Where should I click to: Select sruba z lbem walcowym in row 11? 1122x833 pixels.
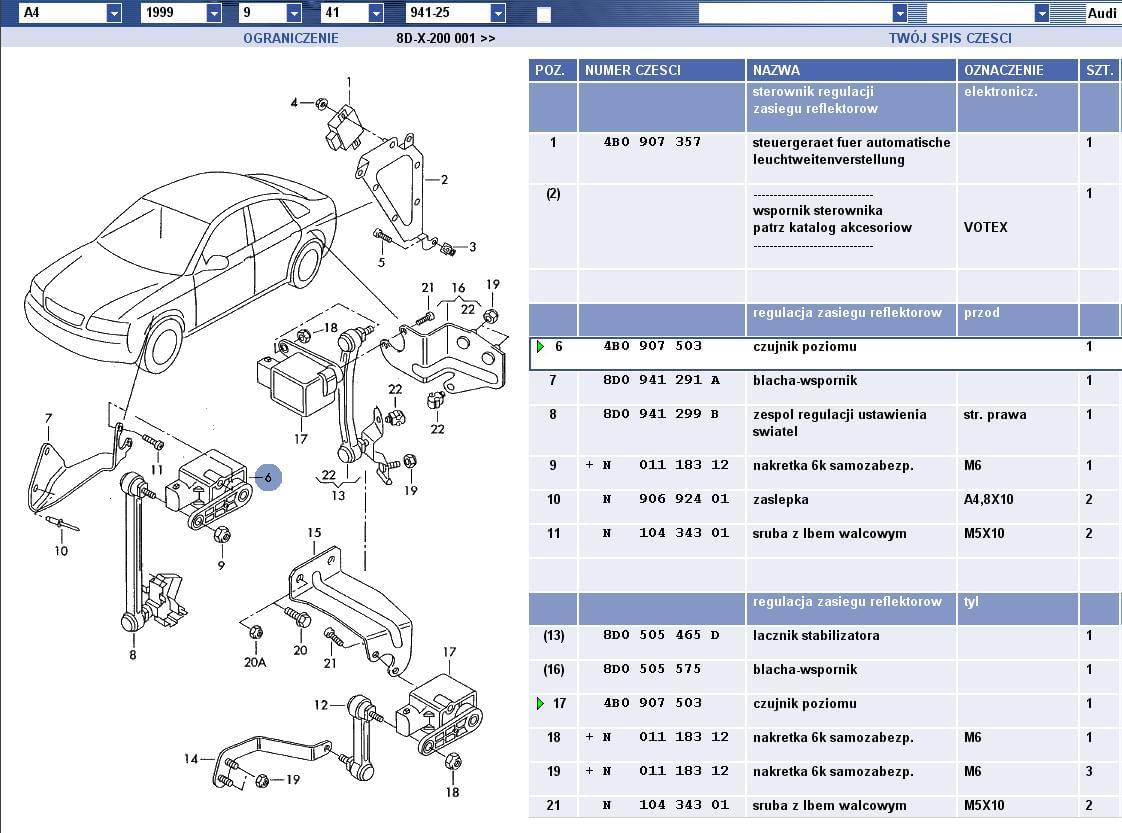pos(829,533)
